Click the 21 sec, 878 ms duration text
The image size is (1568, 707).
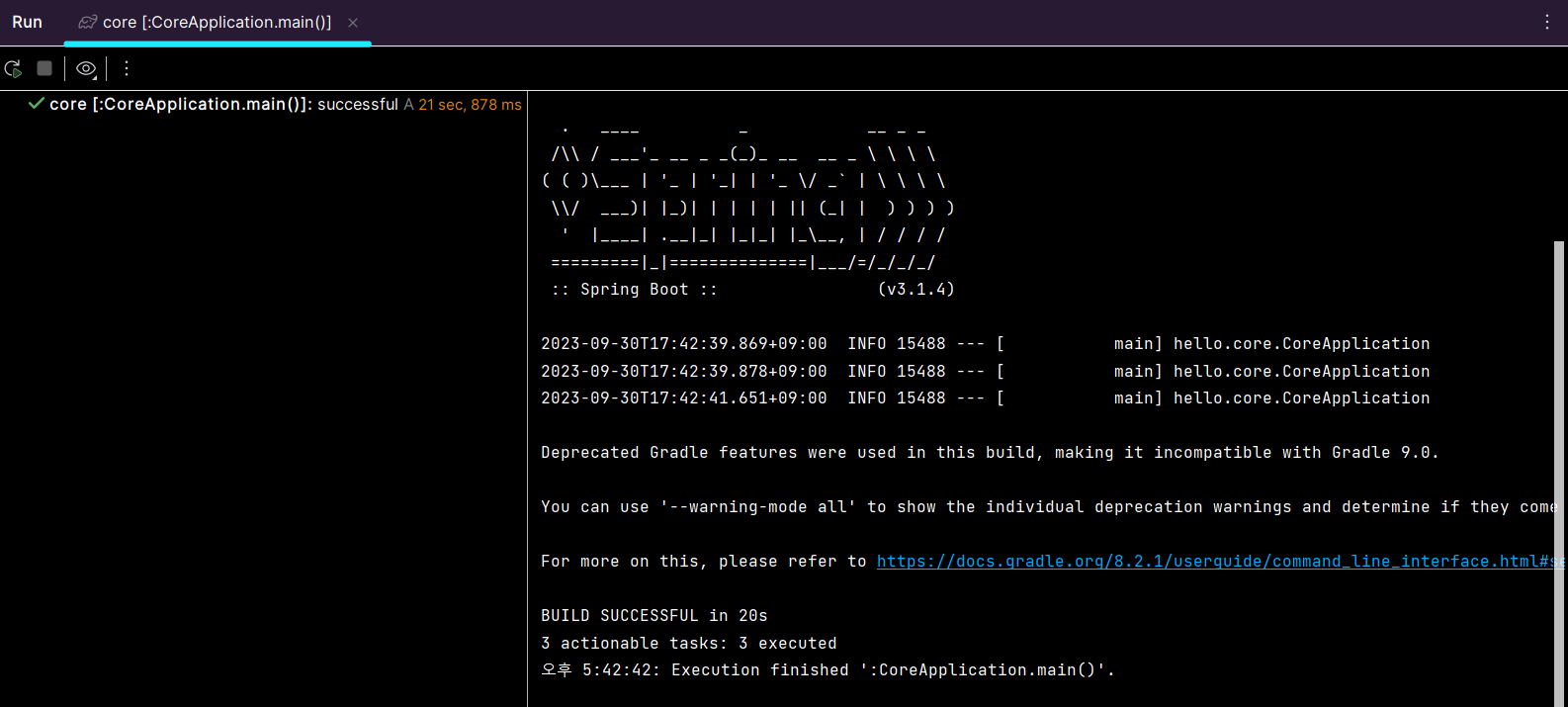click(x=470, y=105)
